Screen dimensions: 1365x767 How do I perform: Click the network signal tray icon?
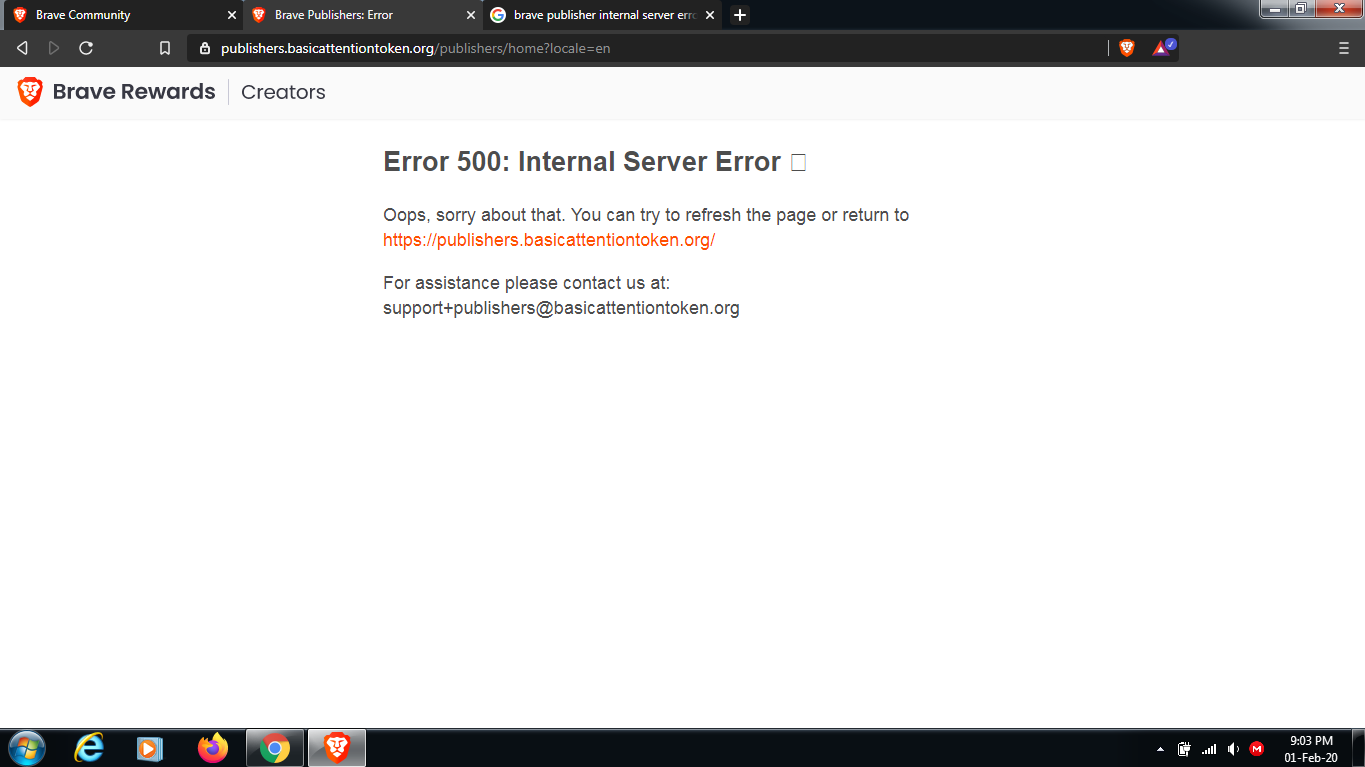1209,749
